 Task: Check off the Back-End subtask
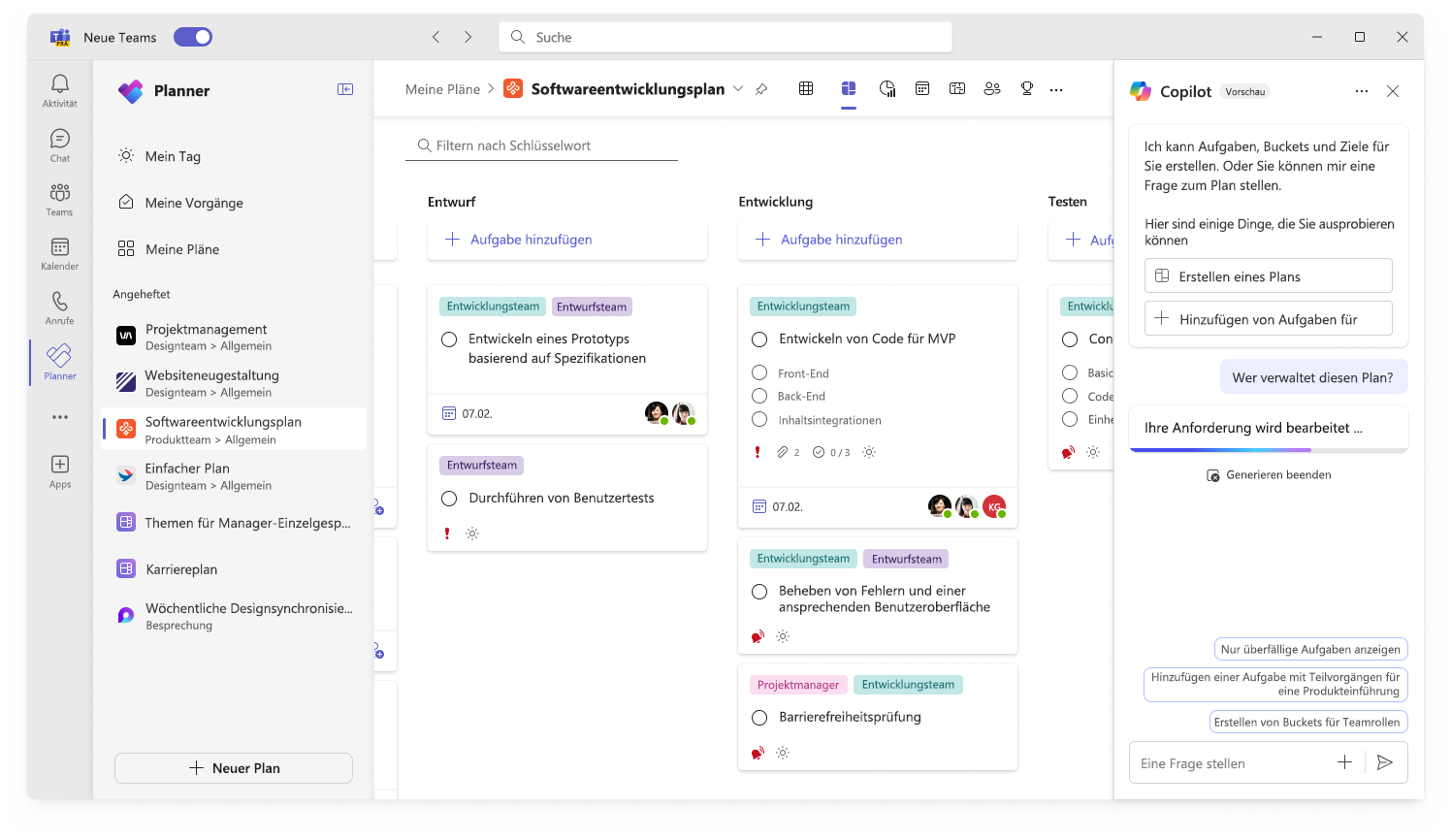click(x=759, y=396)
